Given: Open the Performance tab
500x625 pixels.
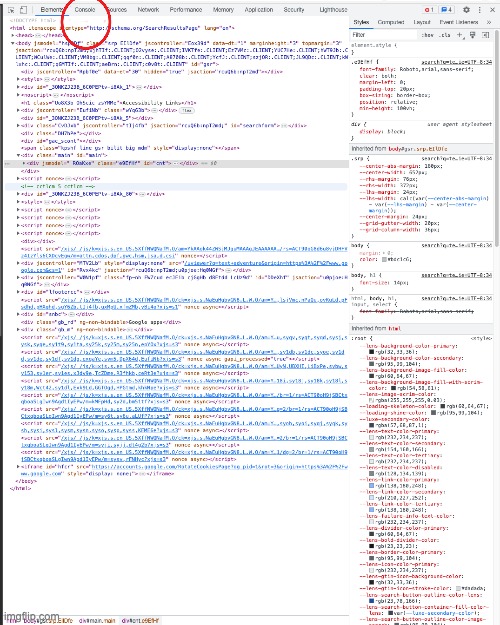Looking at the screenshot, I should [x=186, y=10].
